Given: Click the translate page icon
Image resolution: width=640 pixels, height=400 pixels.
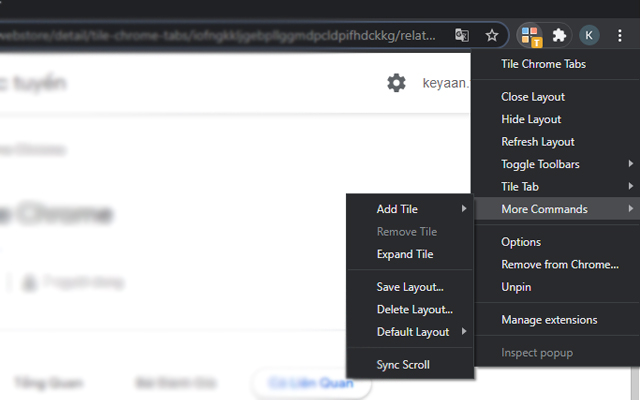Looking at the screenshot, I should point(462,36).
